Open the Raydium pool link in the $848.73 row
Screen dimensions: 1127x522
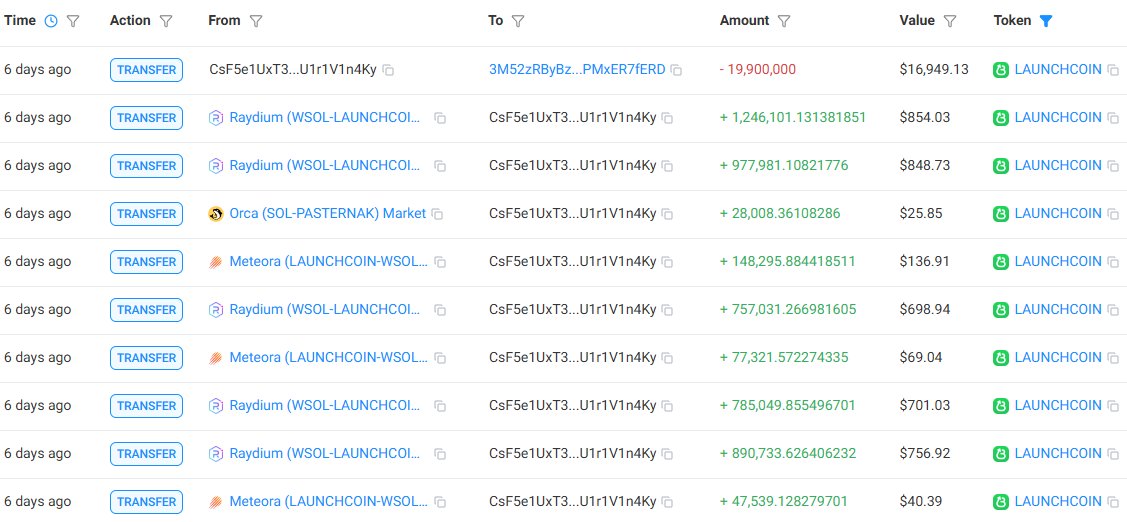point(326,165)
